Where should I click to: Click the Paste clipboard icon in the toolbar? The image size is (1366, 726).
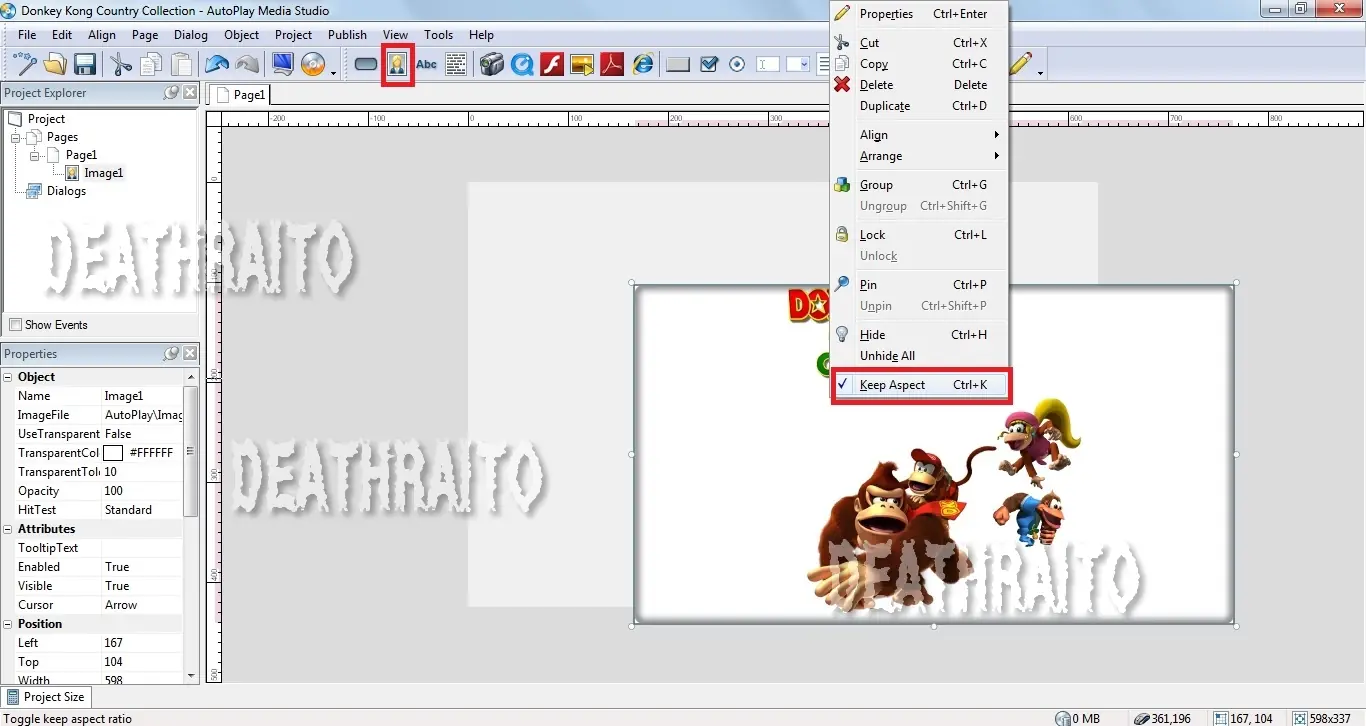(181, 65)
